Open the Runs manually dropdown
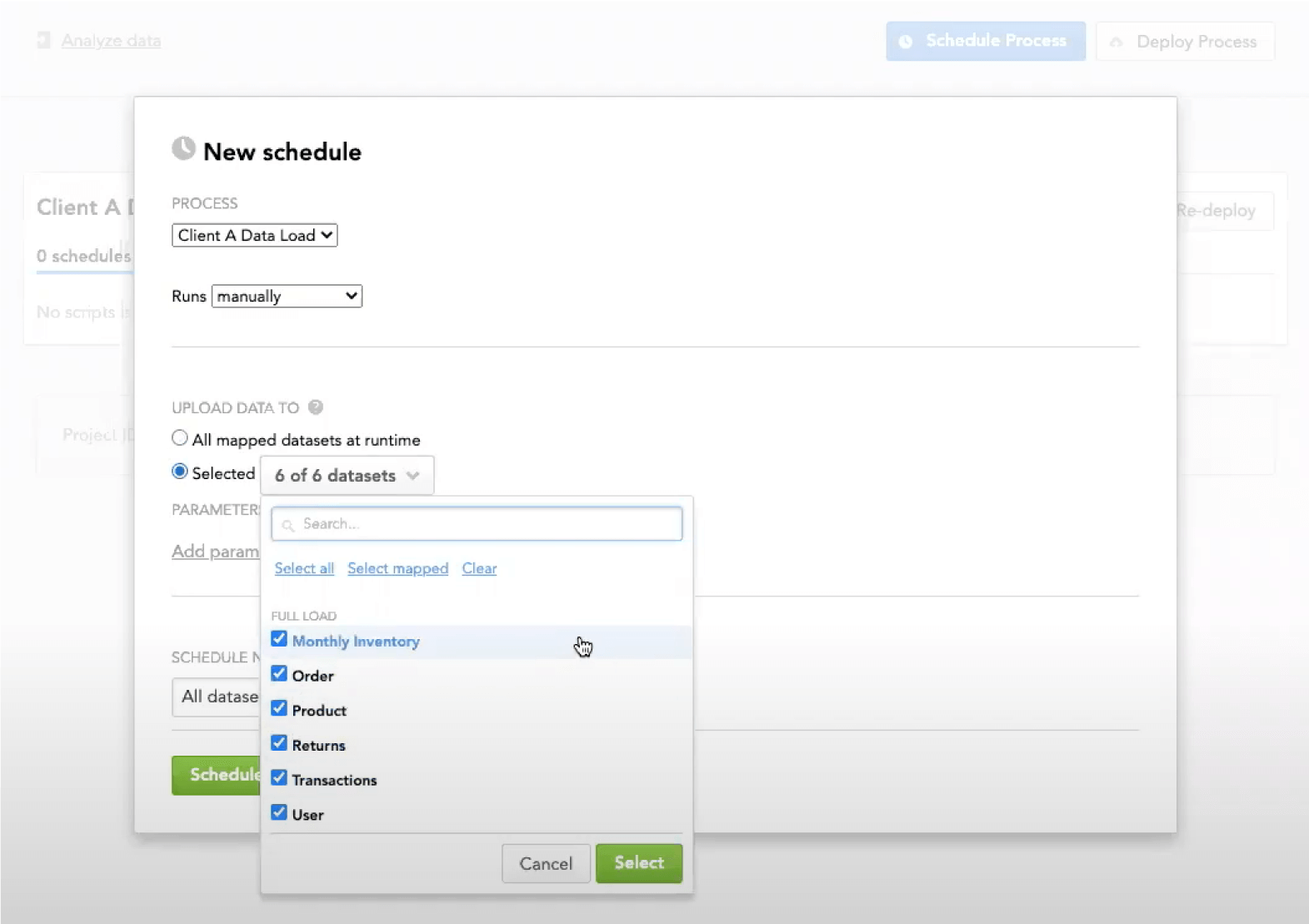The image size is (1309, 924). (x=287, y=296)
